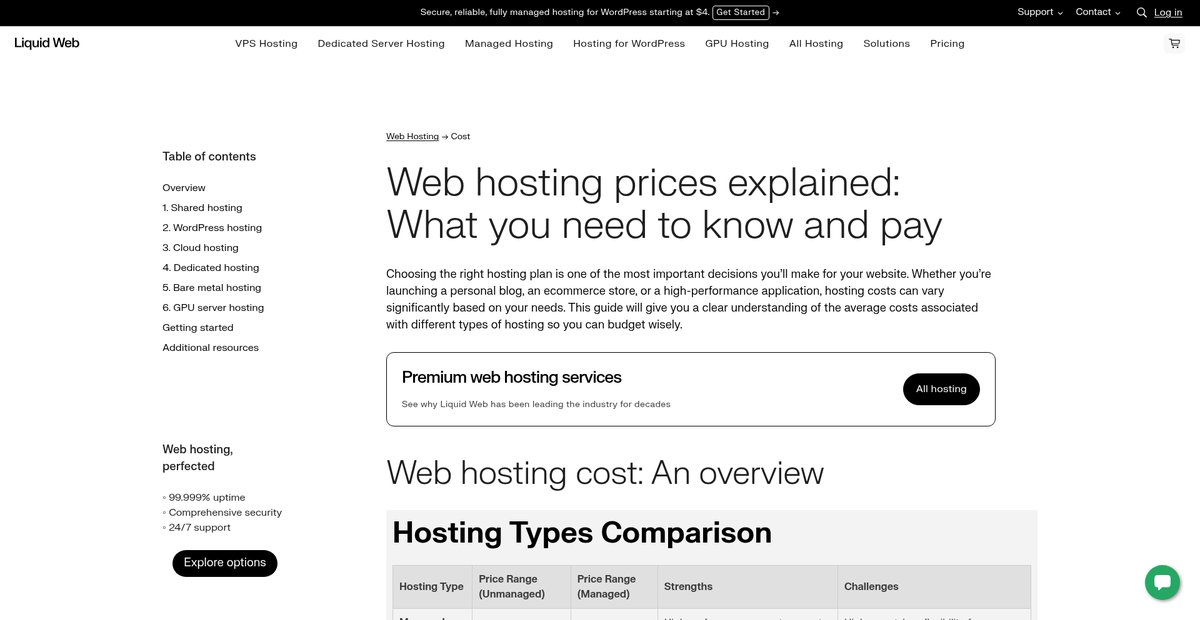The height and width of the screenshot is (620, 1200).
Task: Click the Strengths column header
Action: coord(747,587)
